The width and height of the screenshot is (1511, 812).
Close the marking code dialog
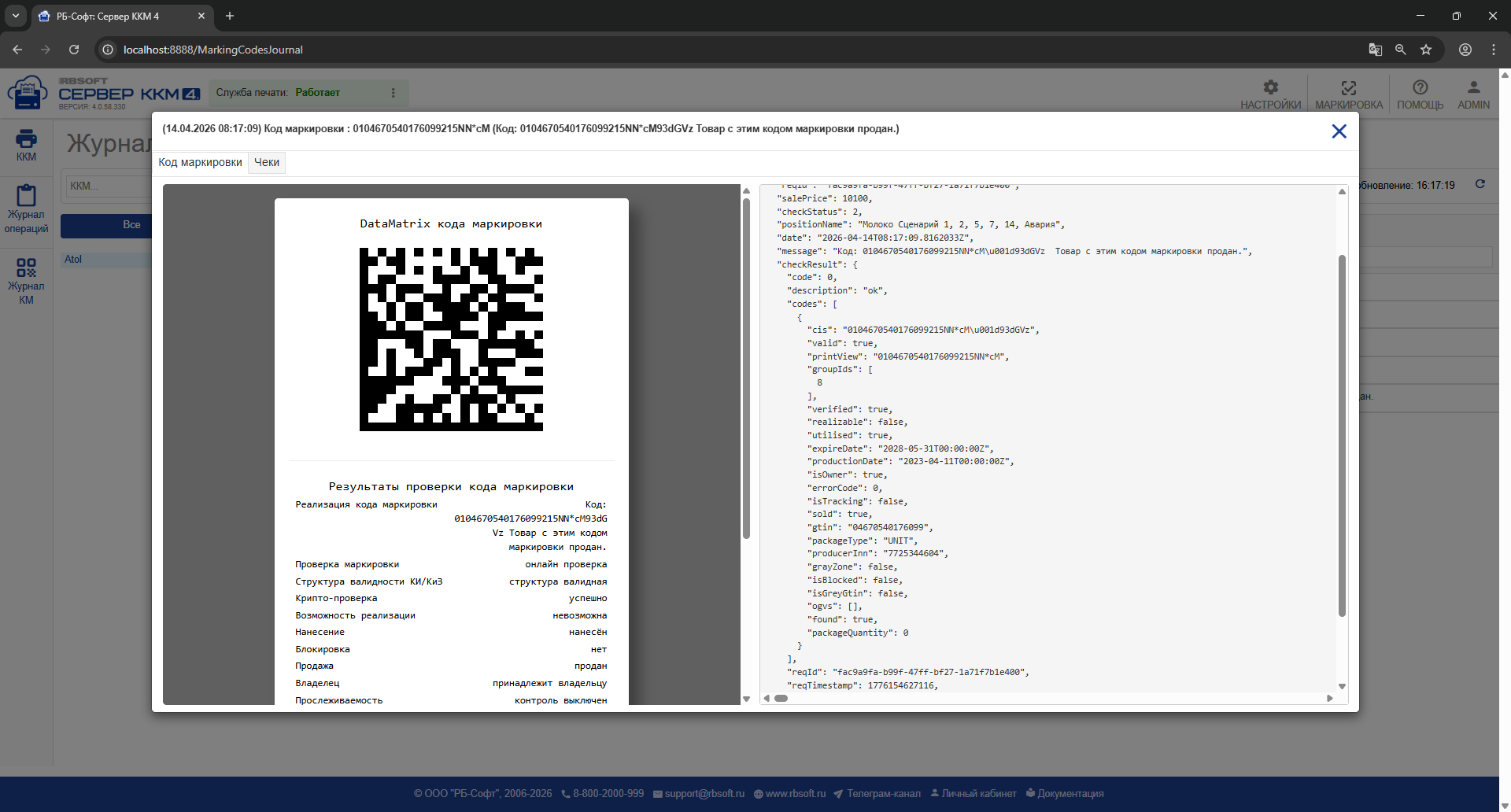pos(1339,131)
